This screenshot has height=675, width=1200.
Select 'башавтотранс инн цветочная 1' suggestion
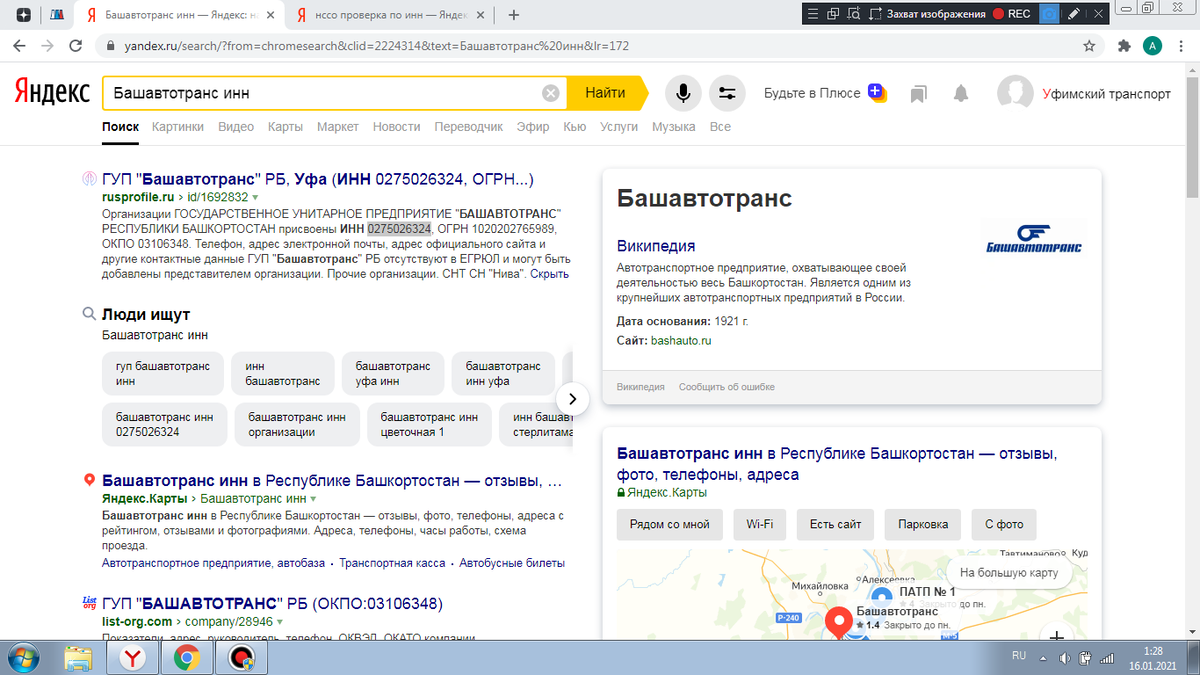(429, 425)
